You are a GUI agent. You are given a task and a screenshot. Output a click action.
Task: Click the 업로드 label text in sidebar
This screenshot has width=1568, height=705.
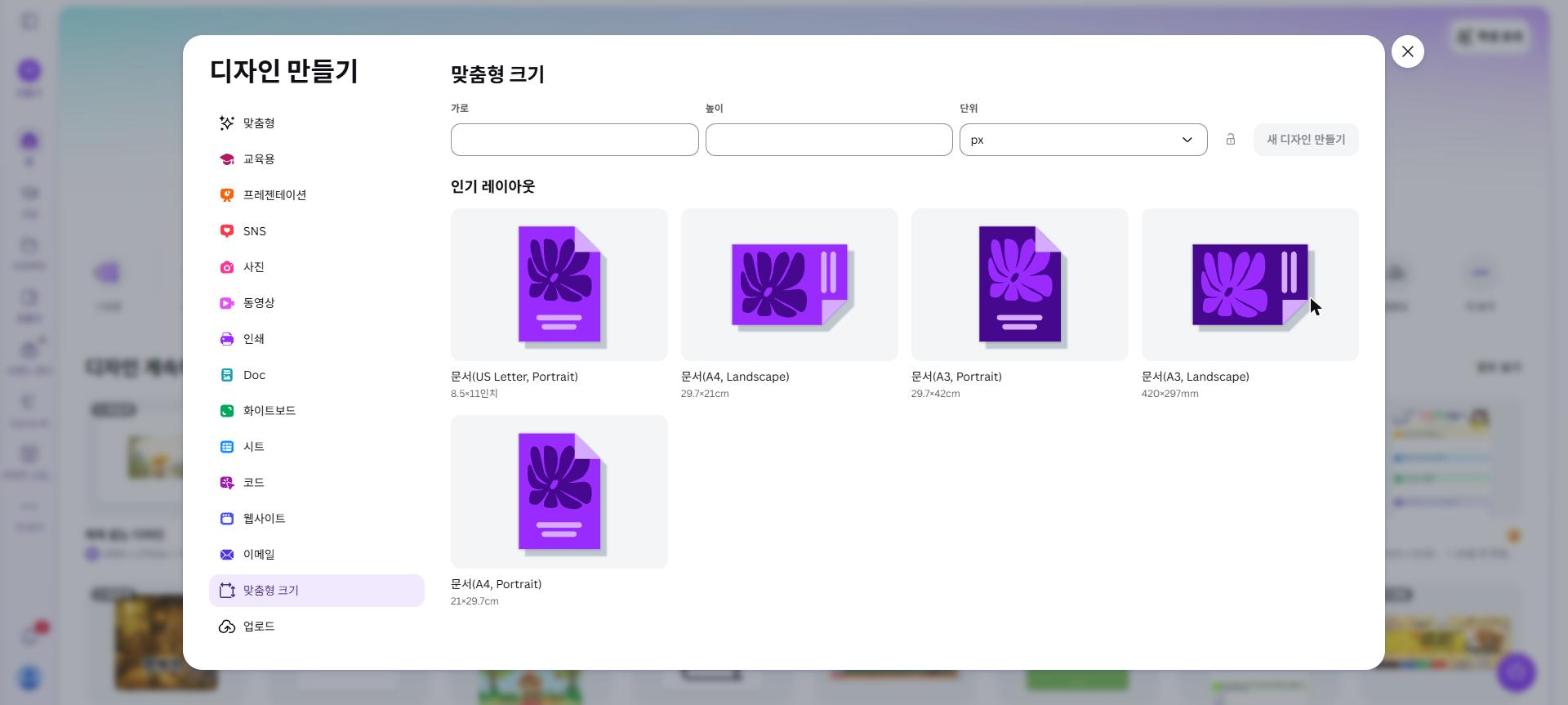point(259,627)
